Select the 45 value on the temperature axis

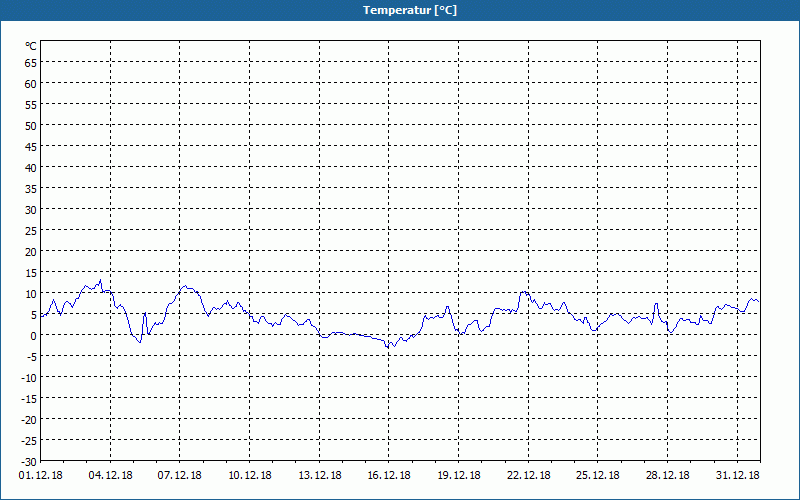coord(31,146)
